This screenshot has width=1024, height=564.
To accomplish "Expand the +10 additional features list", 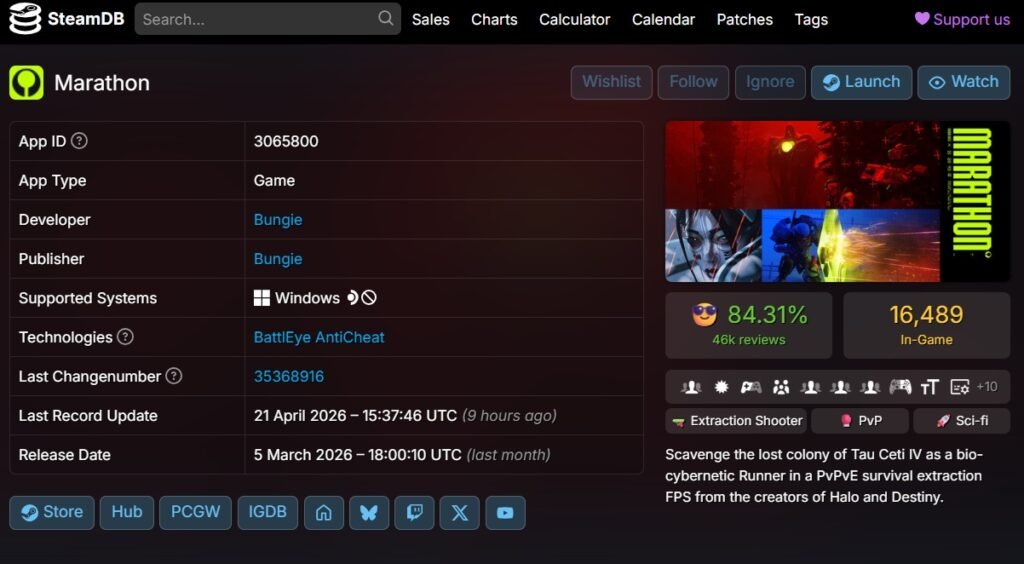I will pos(986,387).
